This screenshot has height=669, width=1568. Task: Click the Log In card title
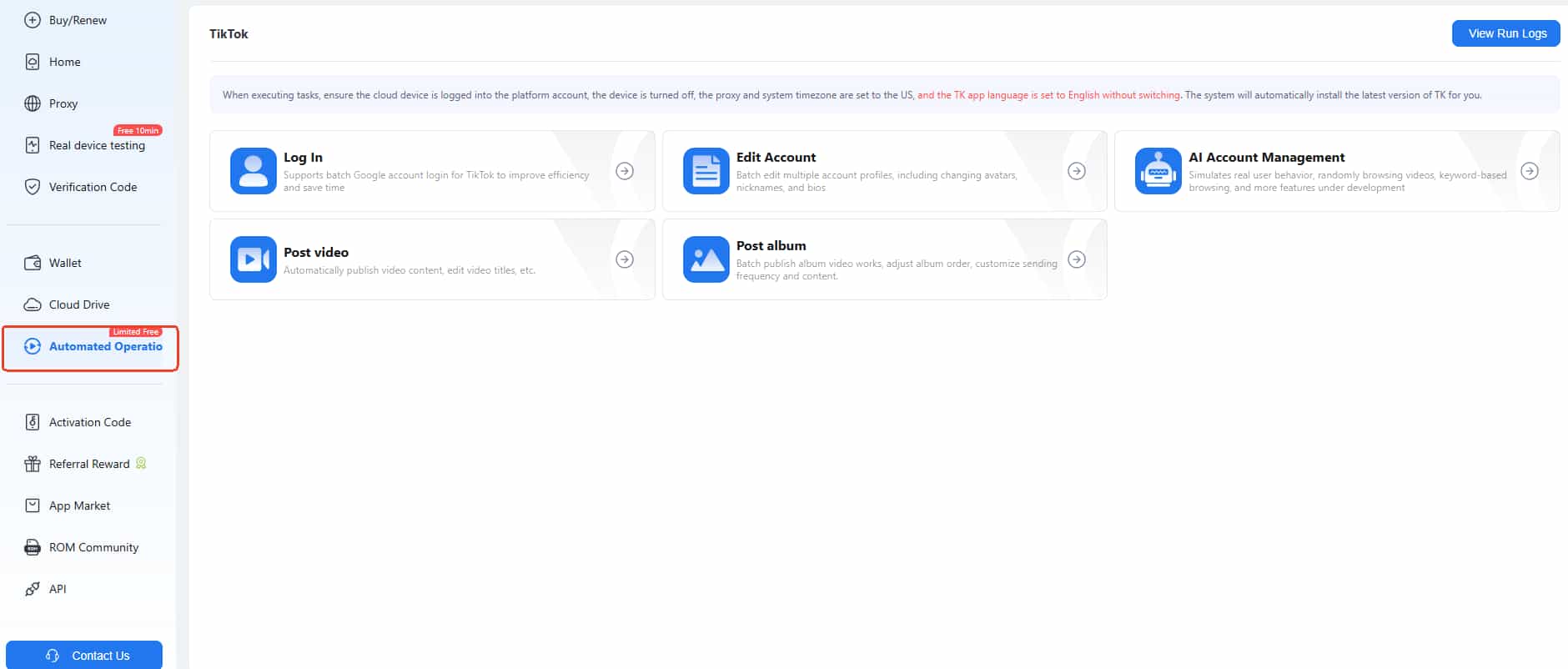pos(303,157)
